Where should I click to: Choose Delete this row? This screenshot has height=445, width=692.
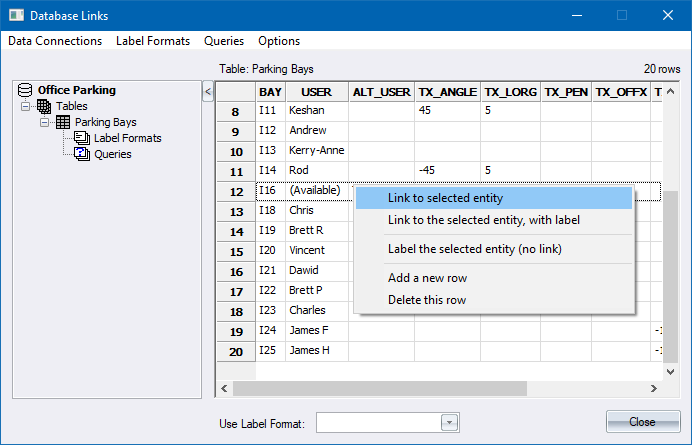coord(426,300)
